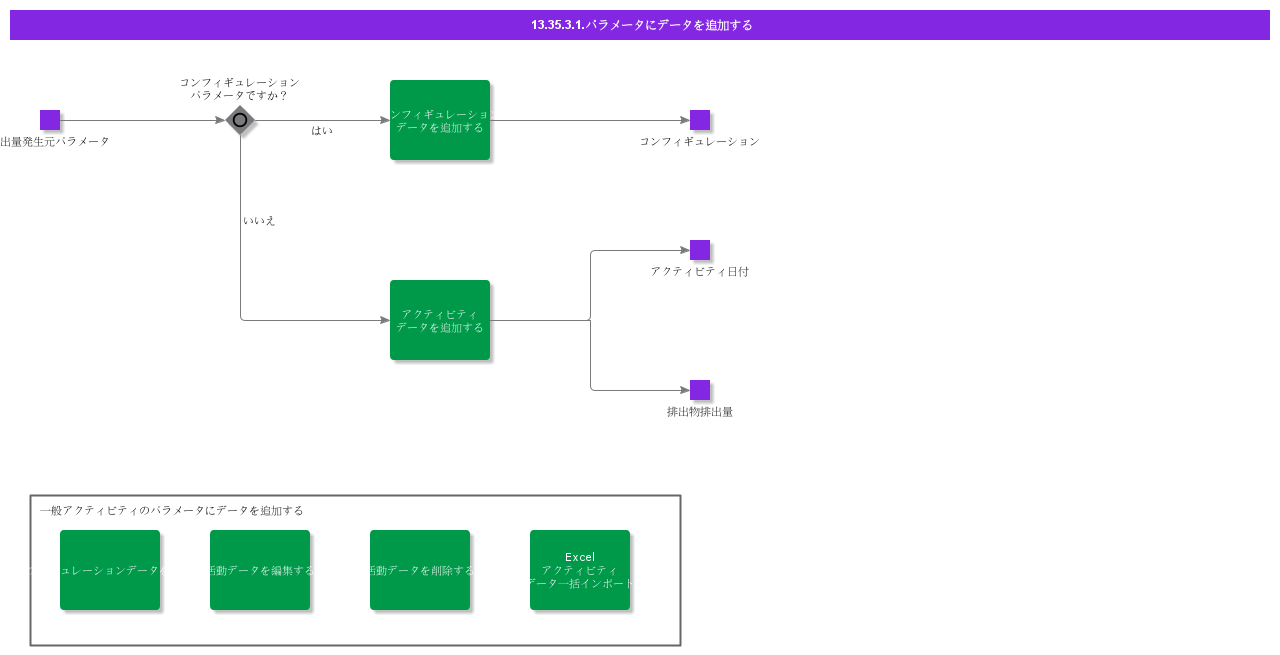Click the purple コンフィギュレーション output square
1280x655 pixels.
700,120
